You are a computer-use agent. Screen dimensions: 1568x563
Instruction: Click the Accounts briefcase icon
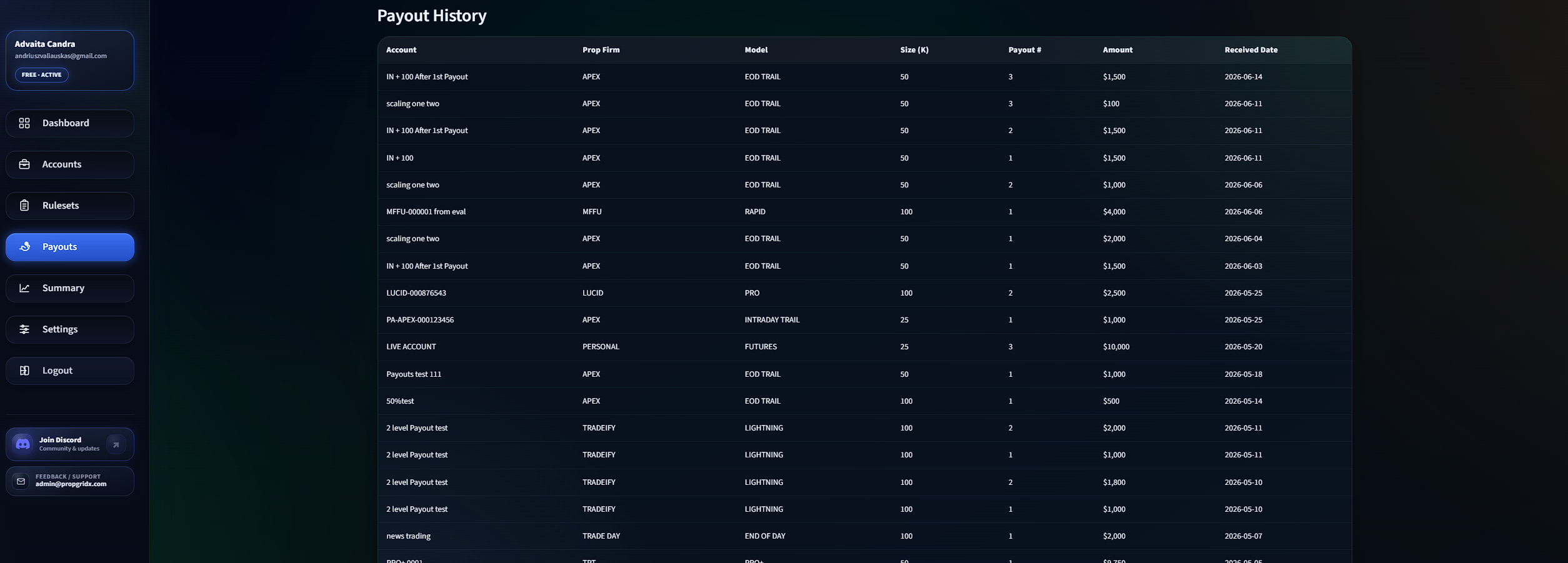click(x=24, y=164)
